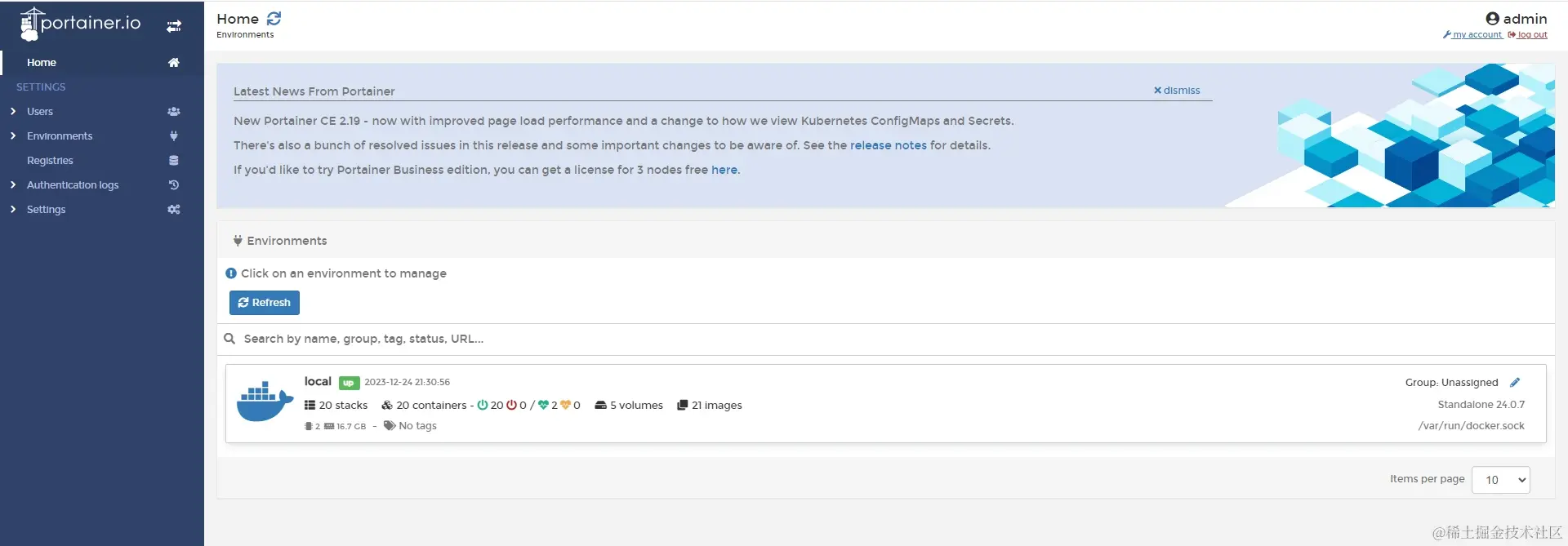Open Authentication logs menu item

[x=102, y=185]
